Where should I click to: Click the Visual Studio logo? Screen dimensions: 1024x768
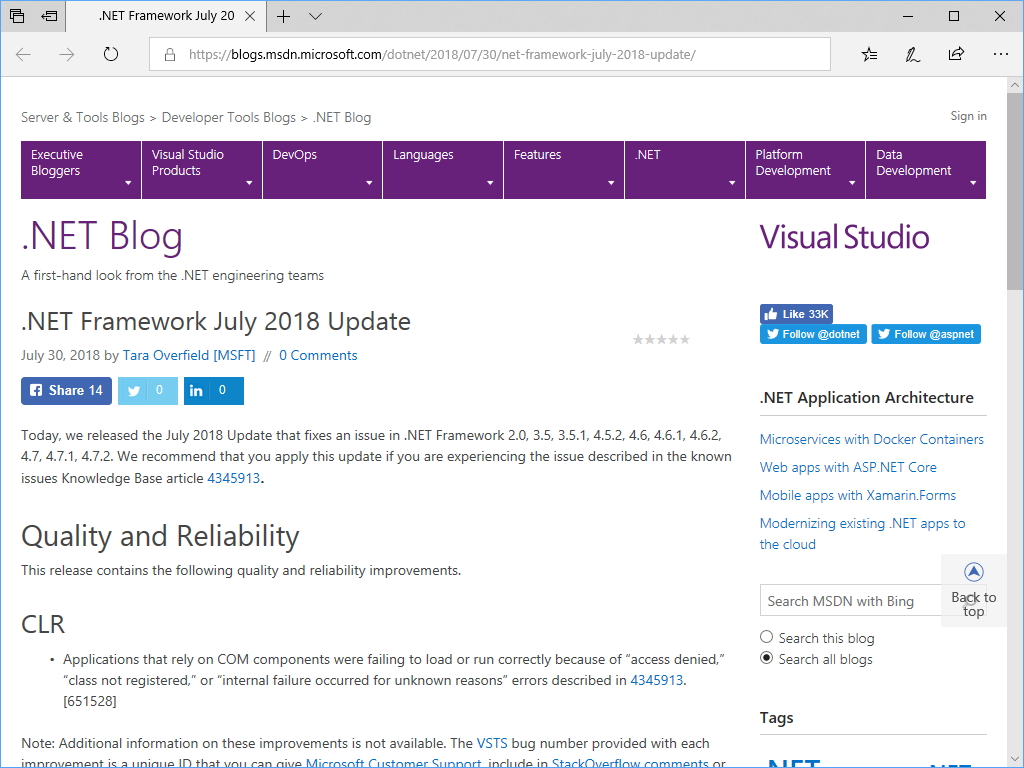[844, 237]
